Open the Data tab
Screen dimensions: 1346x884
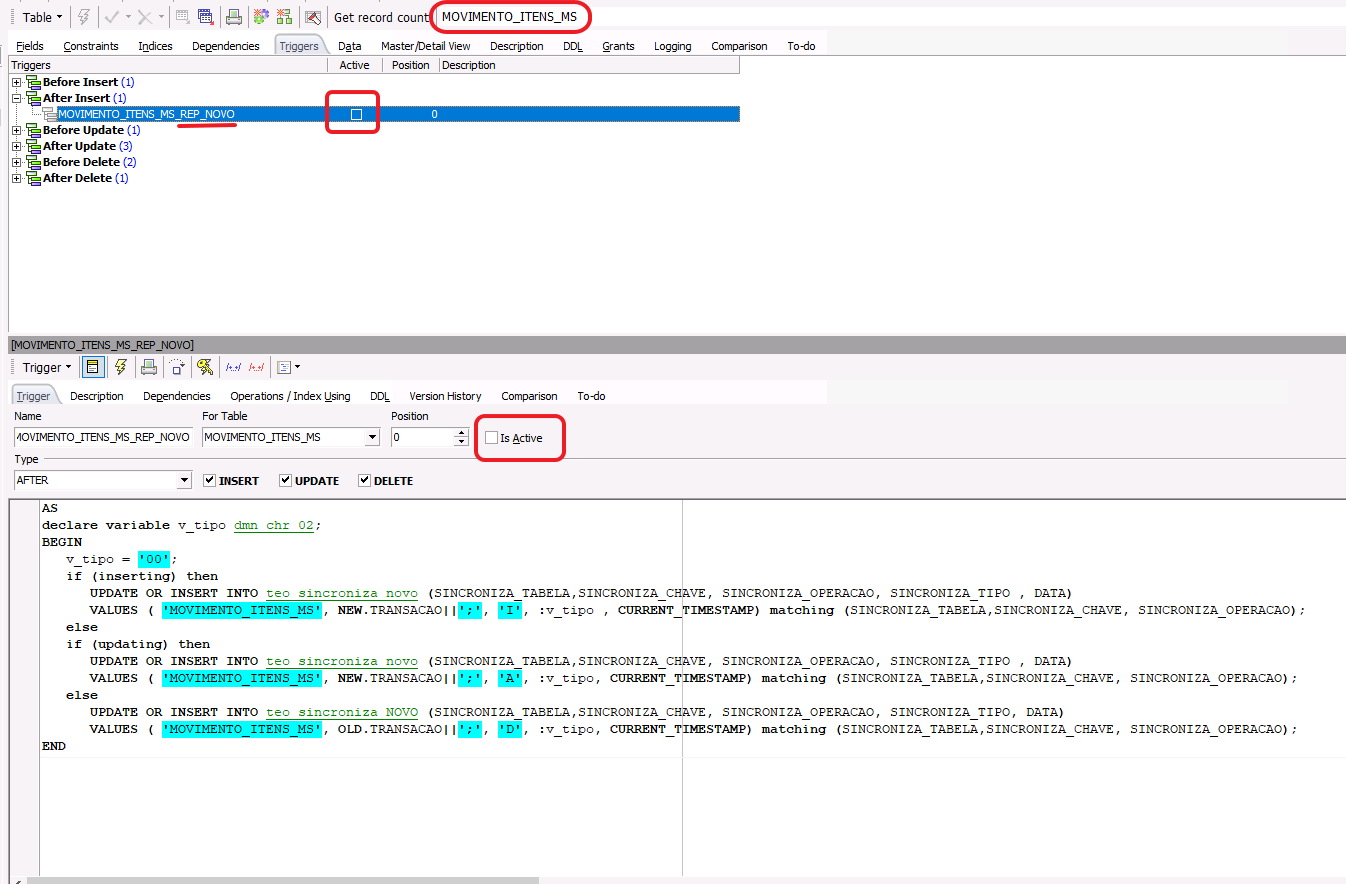click(x=349, y=46)
